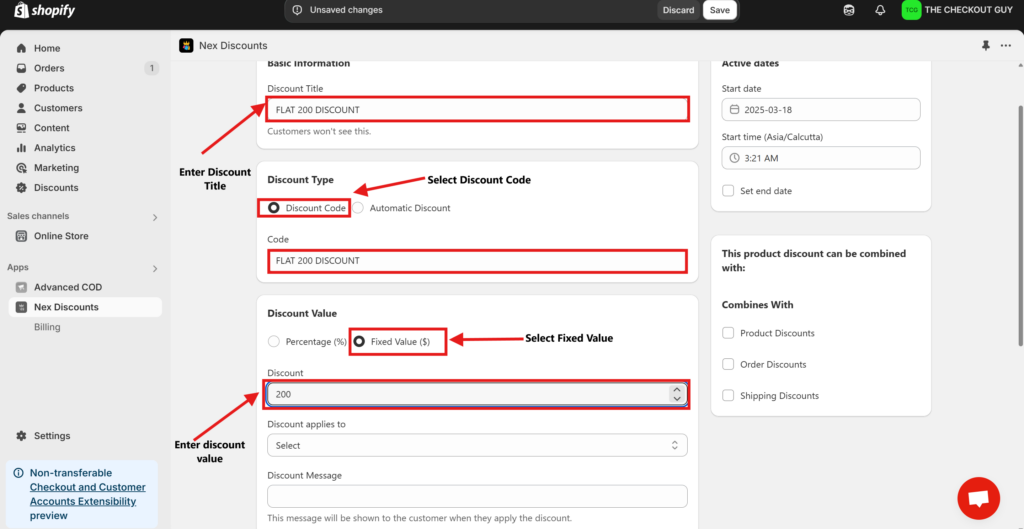The width and height of the screenshot is (1024, 529).
Task: Click the Settings gear icon
Action: pos(22,436)
